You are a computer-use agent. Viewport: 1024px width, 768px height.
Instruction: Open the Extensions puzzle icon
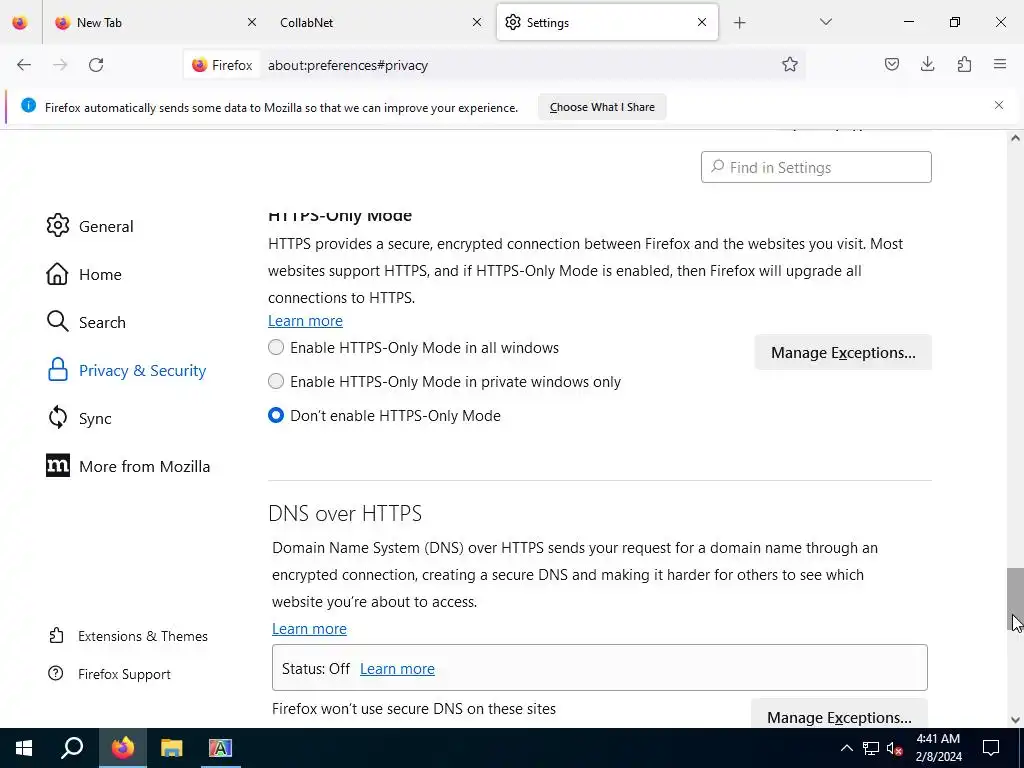click(964, 65)
